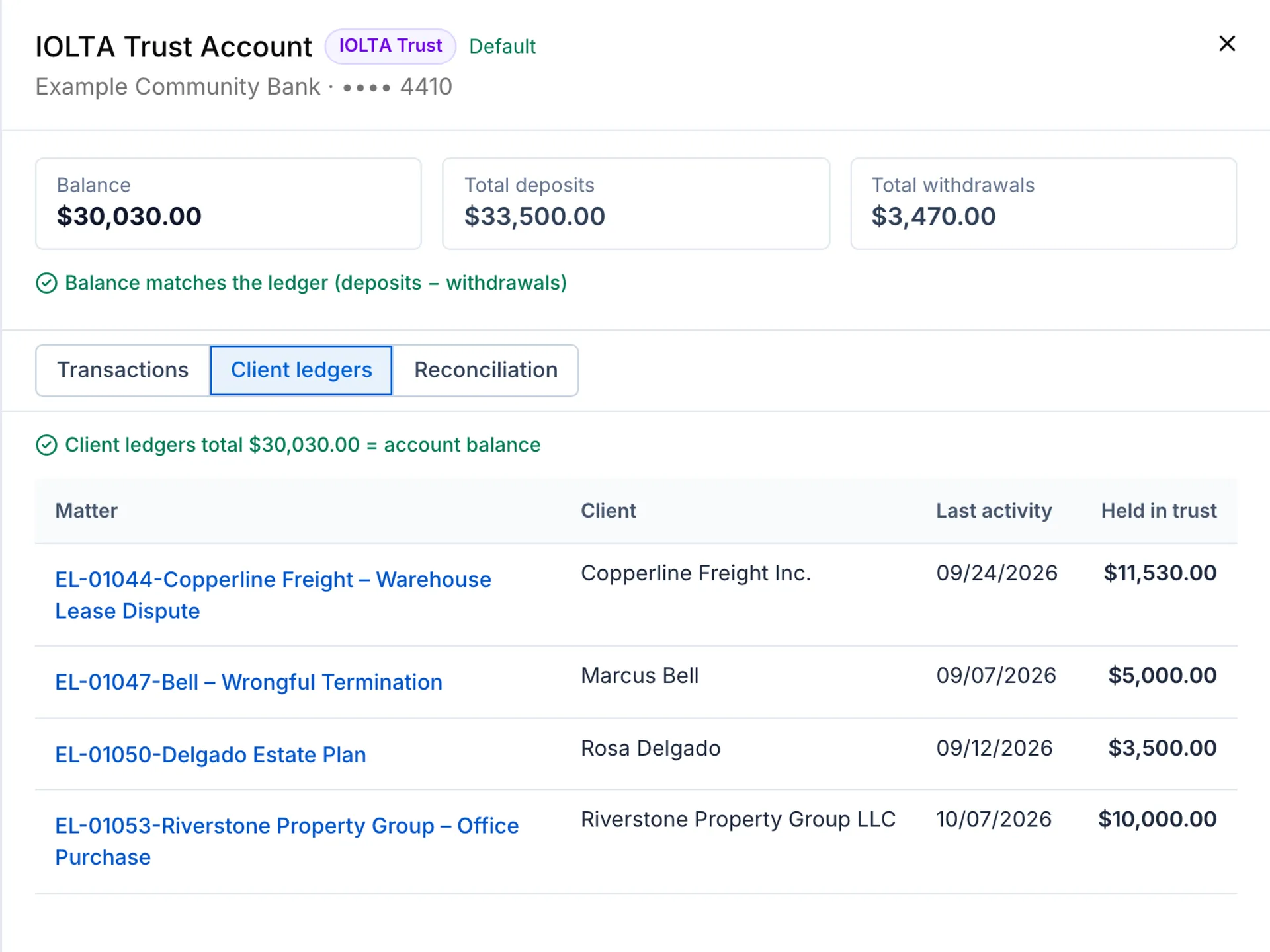Click the date 09/07/2026
Screen dimensions: 1270x952
click(996, 675)
